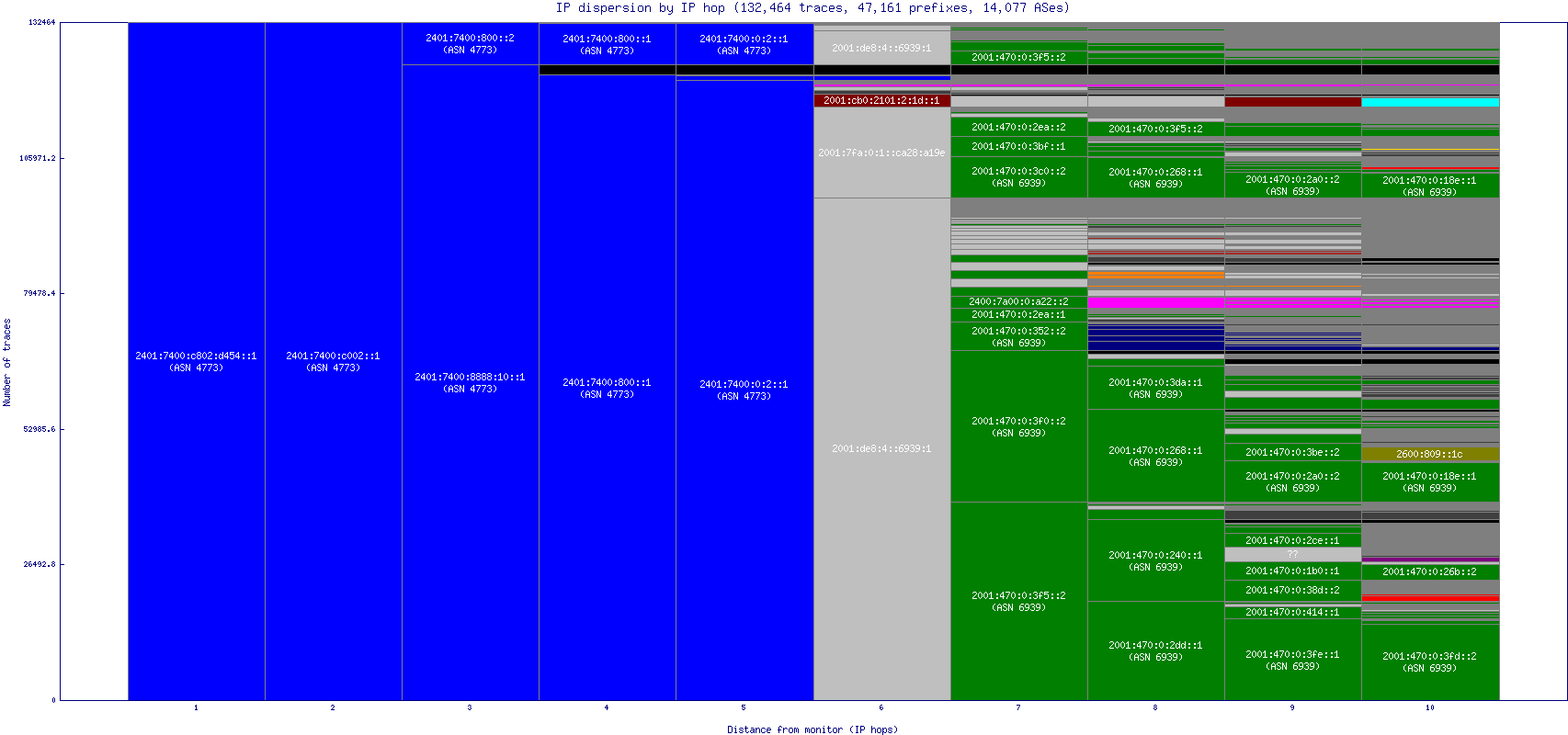Click the 2001:470:0:2ea::2 label at hop 7
This screenshot has width=1568, height=735.
point(1018,127)
